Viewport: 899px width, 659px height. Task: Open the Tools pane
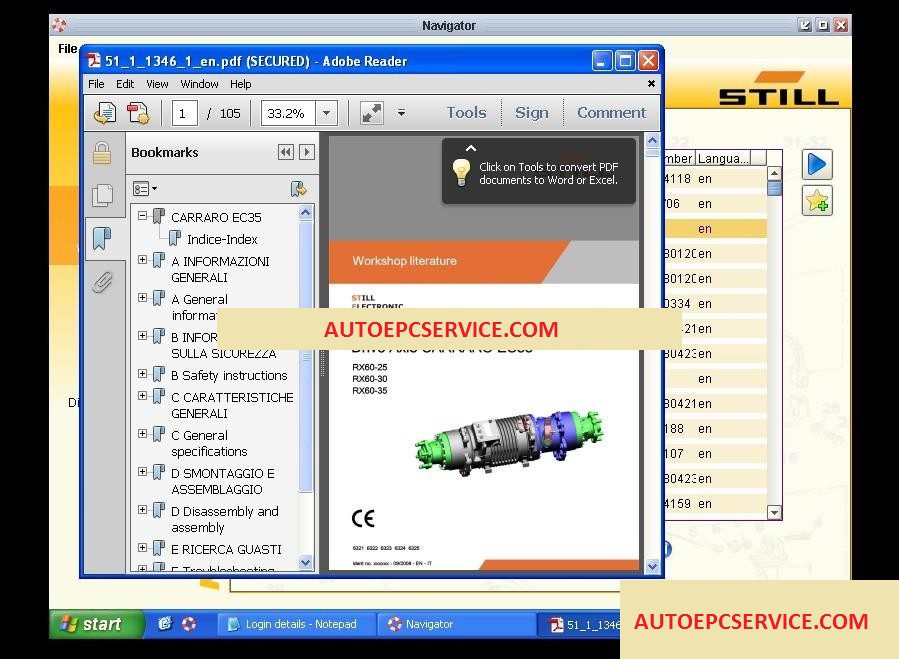point(466,112)
